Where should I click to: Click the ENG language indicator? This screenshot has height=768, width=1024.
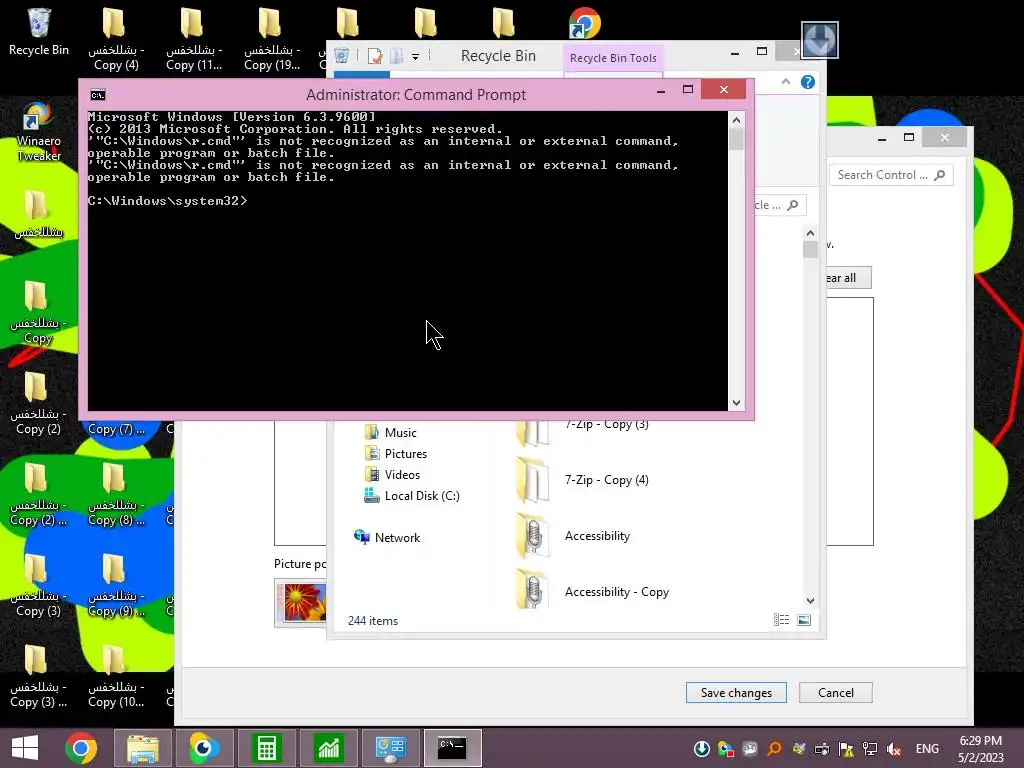(x=927, y=749)
